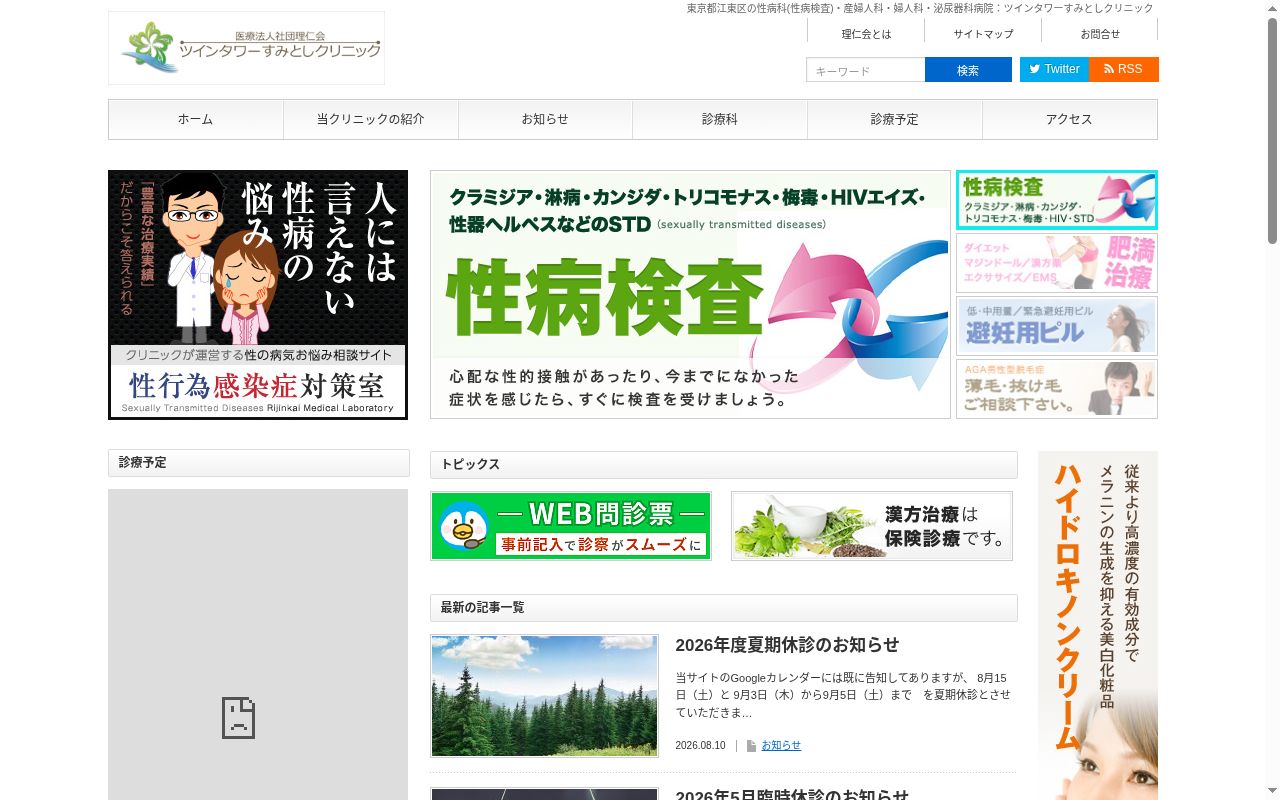Click the RSS feed icon

tap(1109, 70)
